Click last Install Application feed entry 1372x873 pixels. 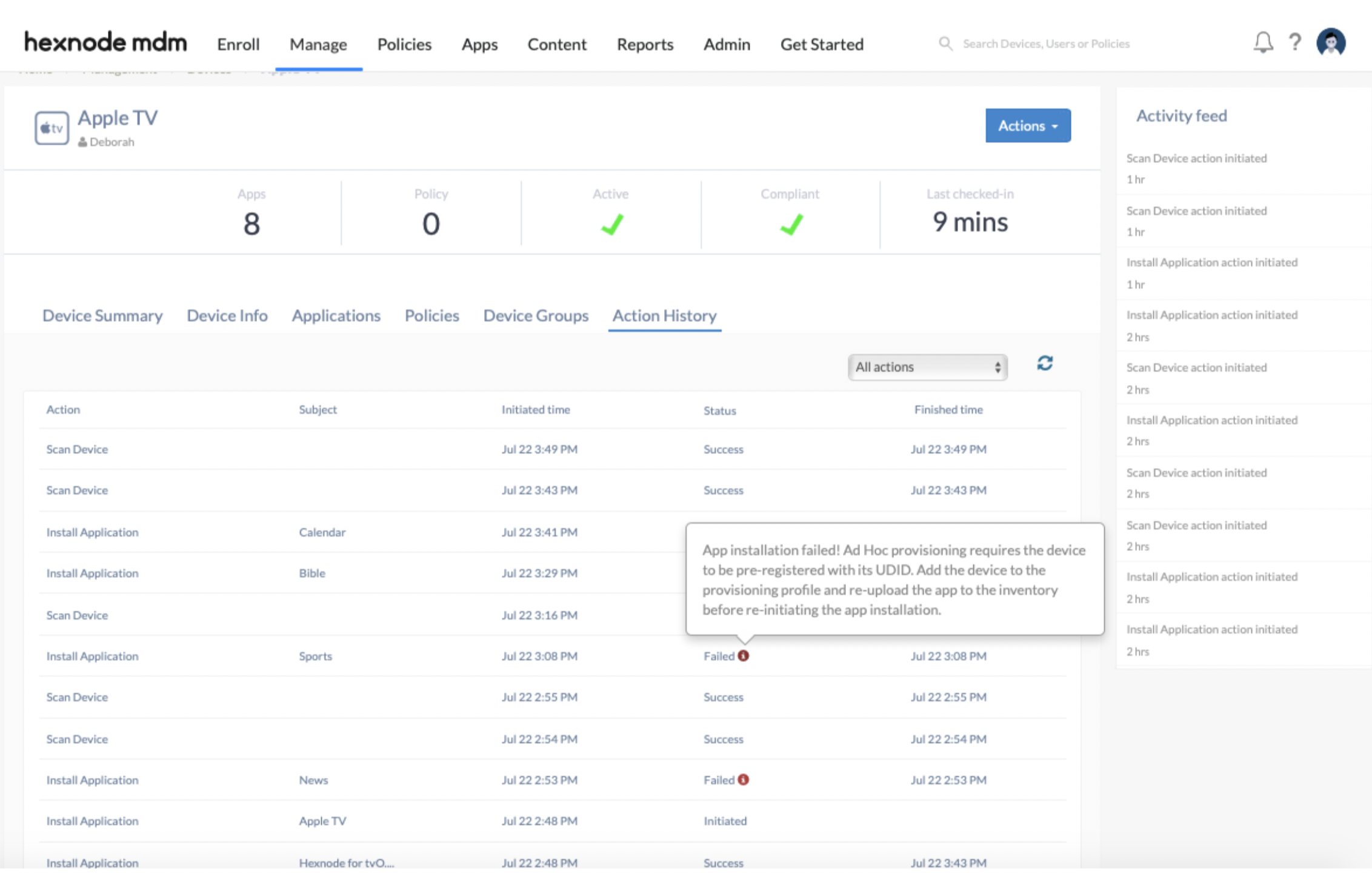click(1212, 629)
